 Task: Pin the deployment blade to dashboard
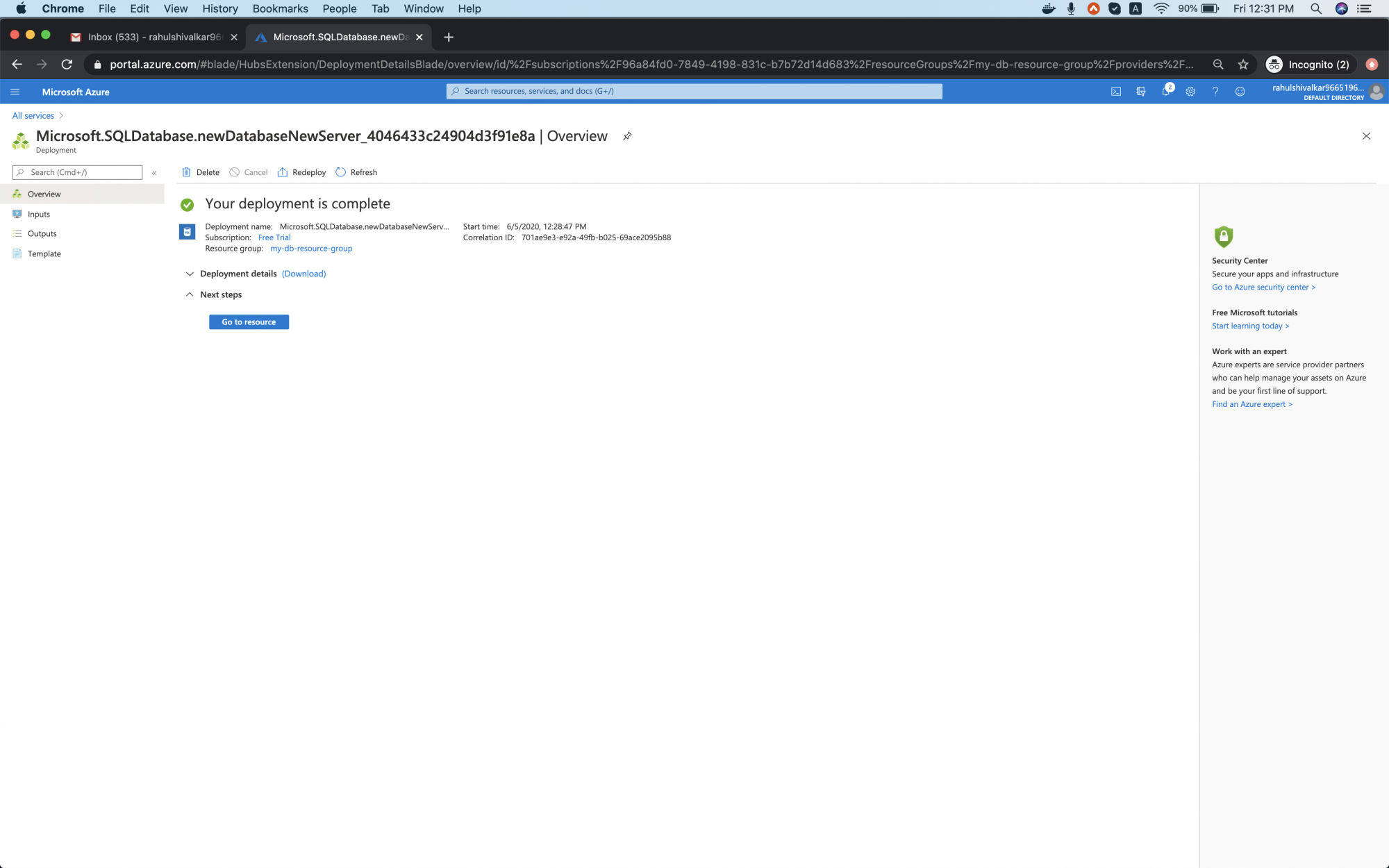coord(627,136)
